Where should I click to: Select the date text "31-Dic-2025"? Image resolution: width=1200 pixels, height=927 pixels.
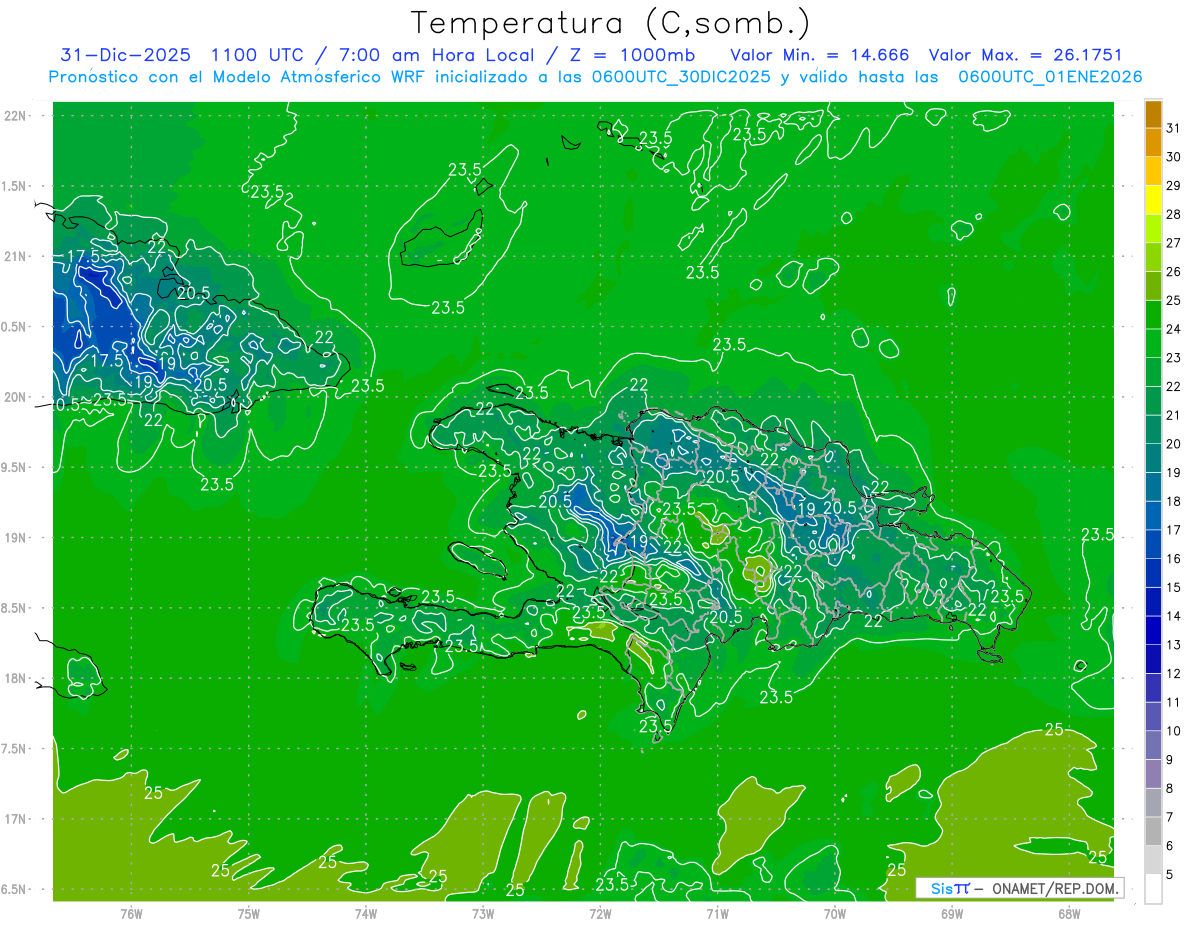[x=127, y=54]
